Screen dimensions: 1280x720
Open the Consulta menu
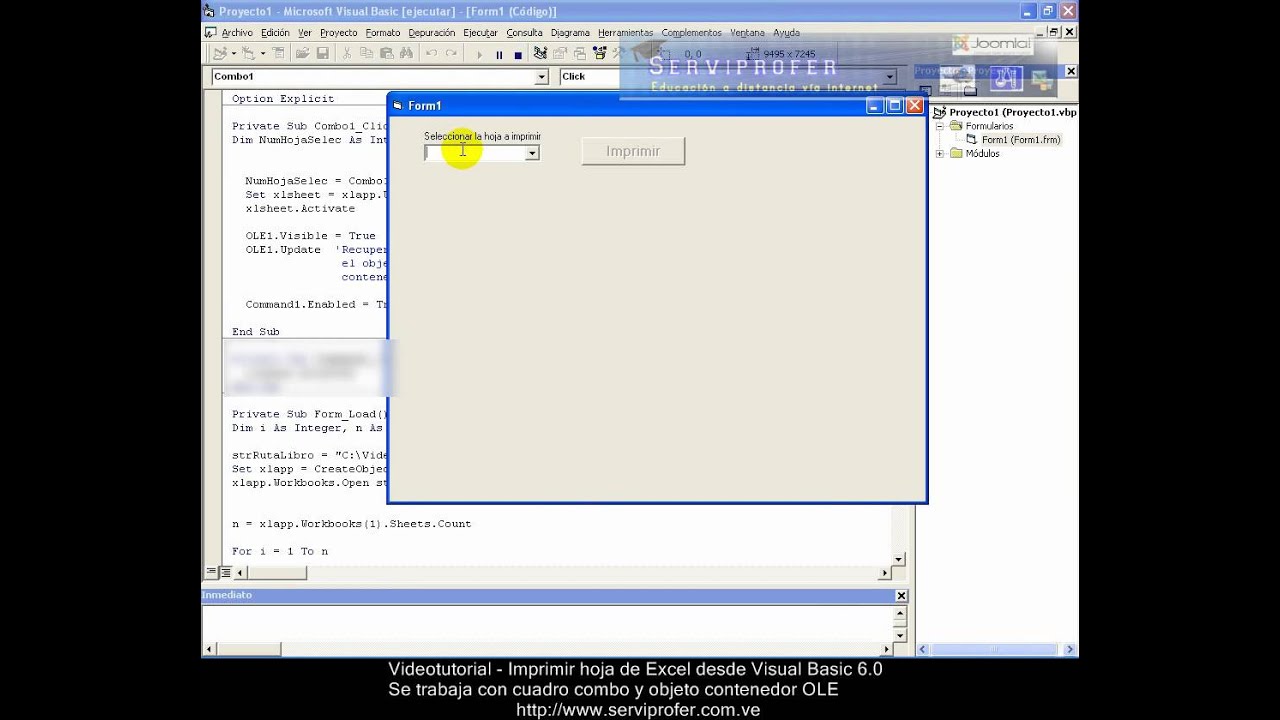tap(524, 33)
